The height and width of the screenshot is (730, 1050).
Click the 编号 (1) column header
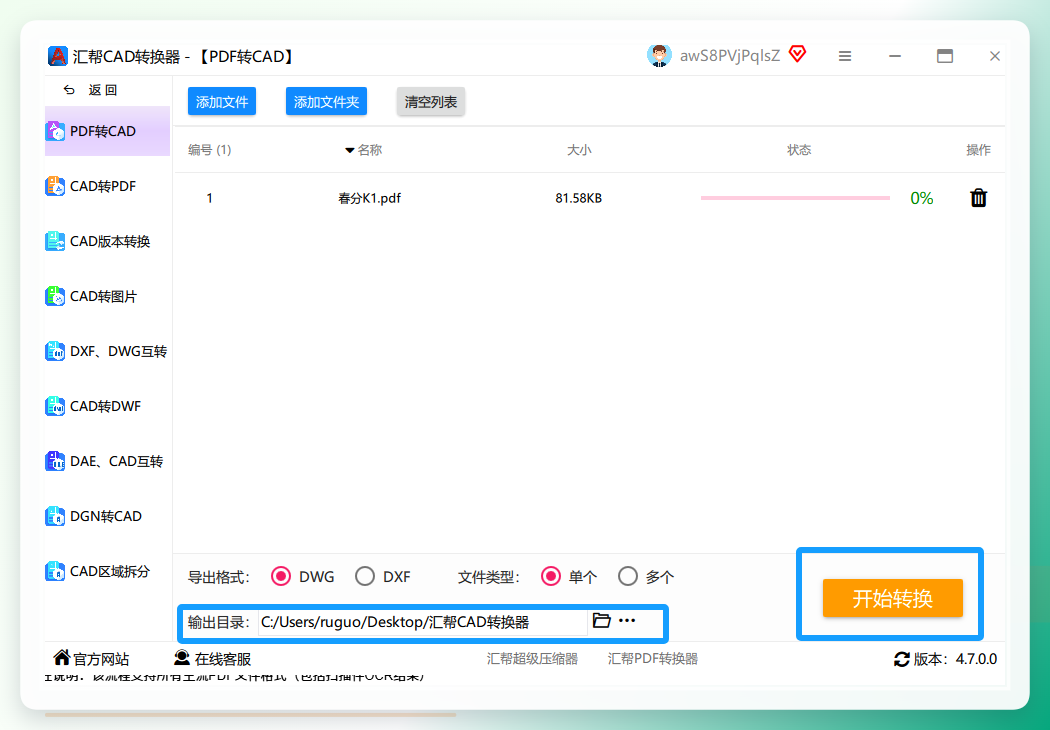(x=210, y=150)
